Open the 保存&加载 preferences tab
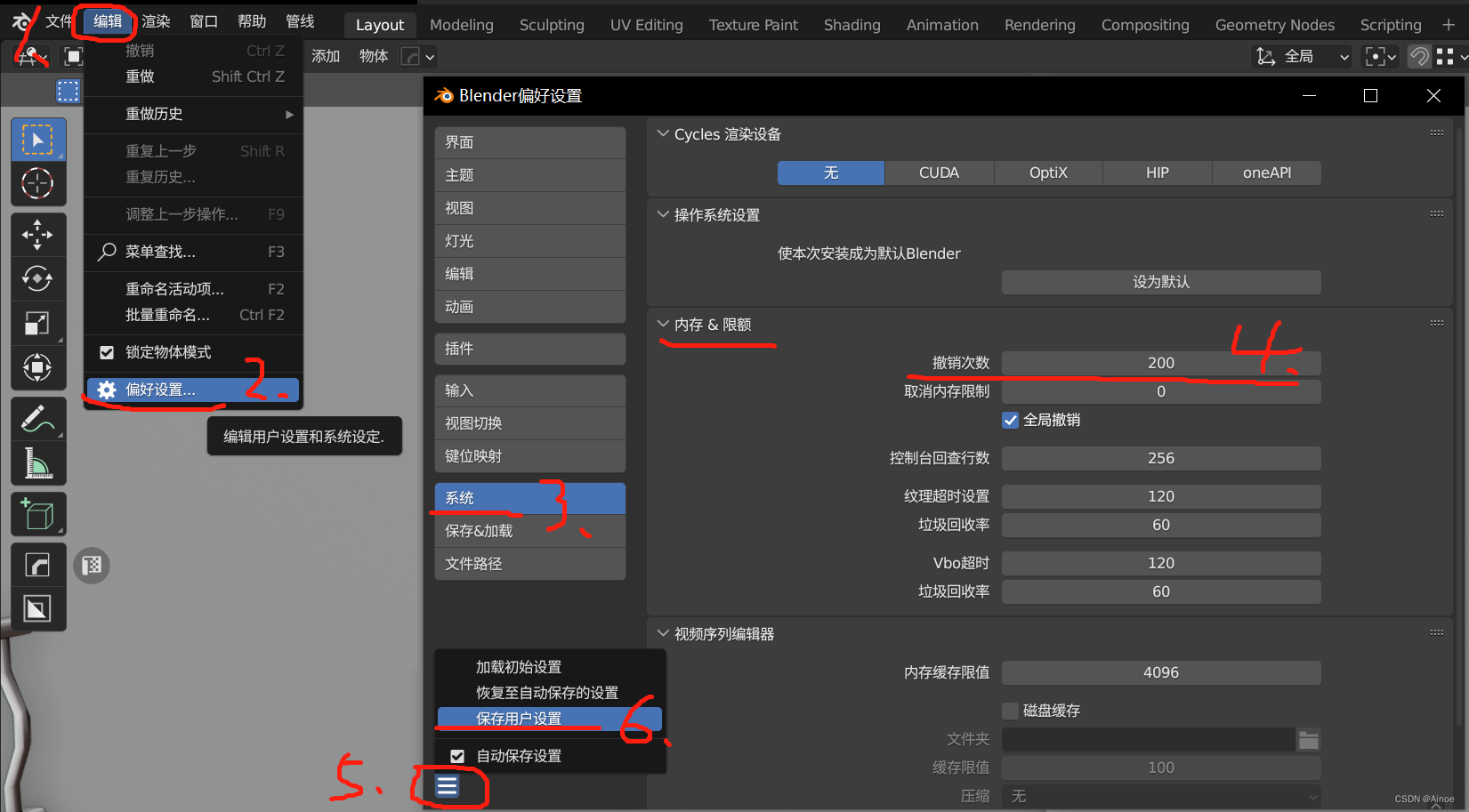This screenshot has width=1469, height=812. click(x=530, y=531)
